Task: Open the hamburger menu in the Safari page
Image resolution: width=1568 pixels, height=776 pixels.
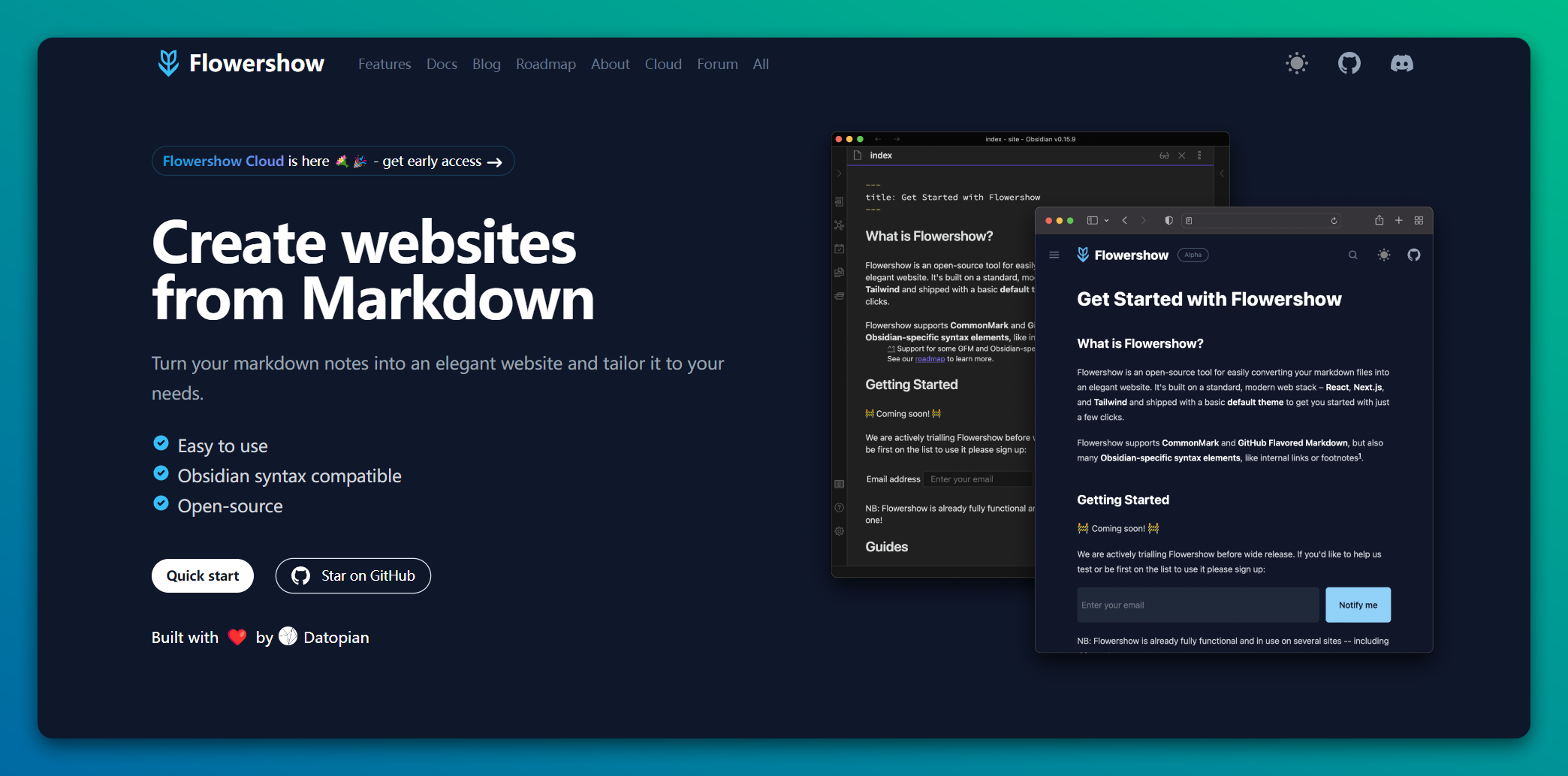Action: [x=1054, y=255]
